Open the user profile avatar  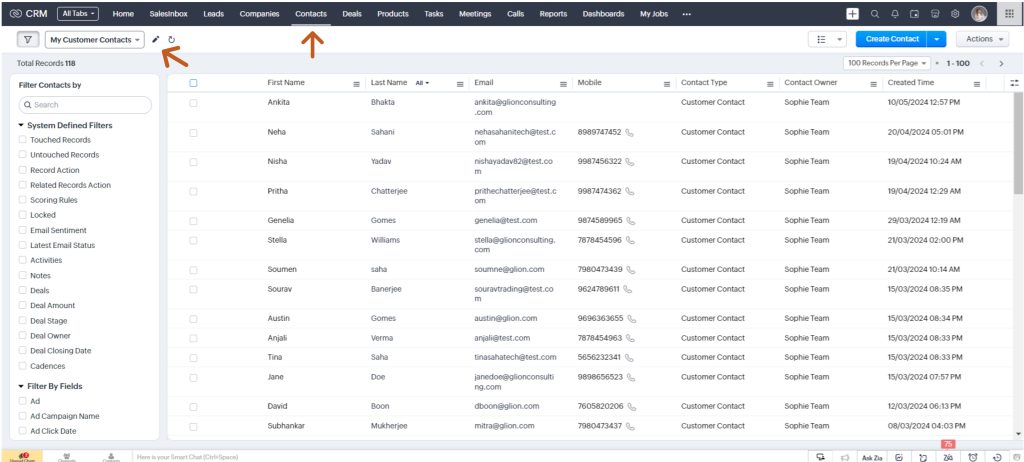979,14
